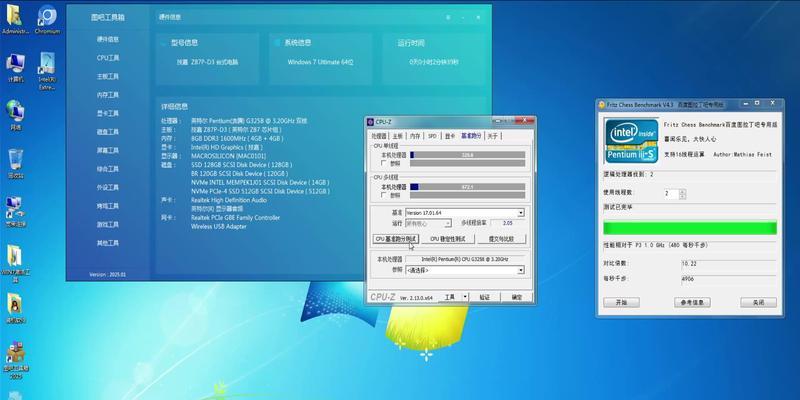
Task: Switch to the 处理器 tab in CPU-Z
Action: 379,136
